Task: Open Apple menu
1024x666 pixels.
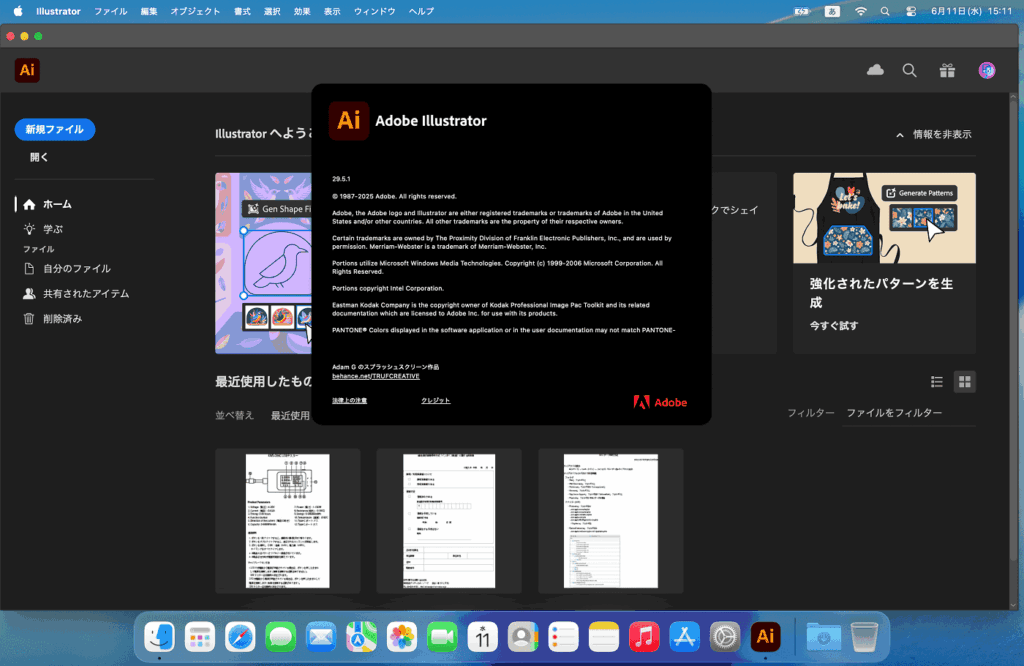Action: click(x=18, y=11)
